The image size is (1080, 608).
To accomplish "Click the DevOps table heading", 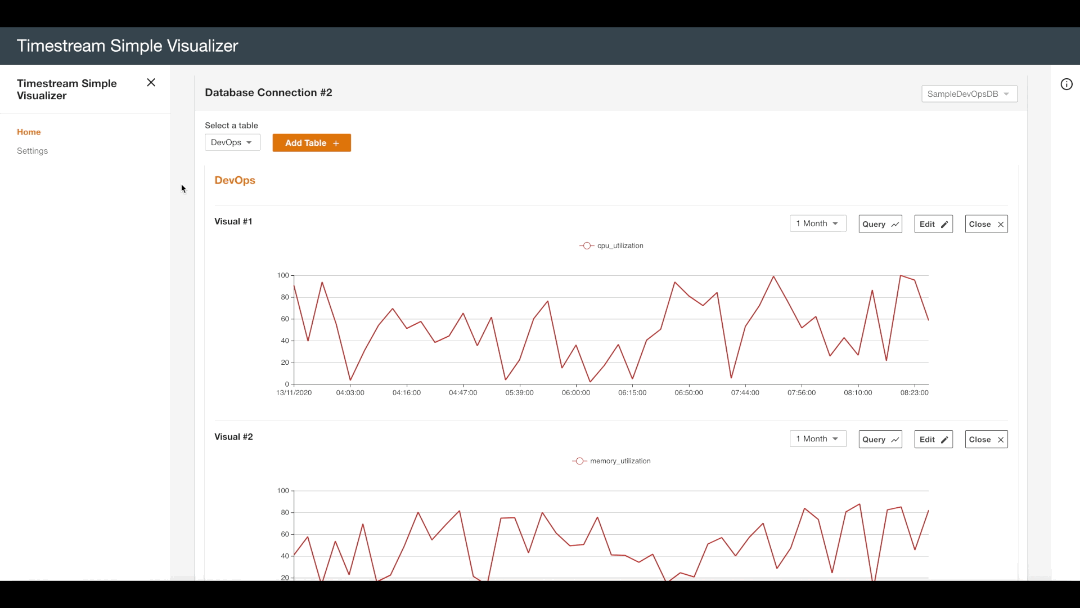I will (x=235, y=180).
